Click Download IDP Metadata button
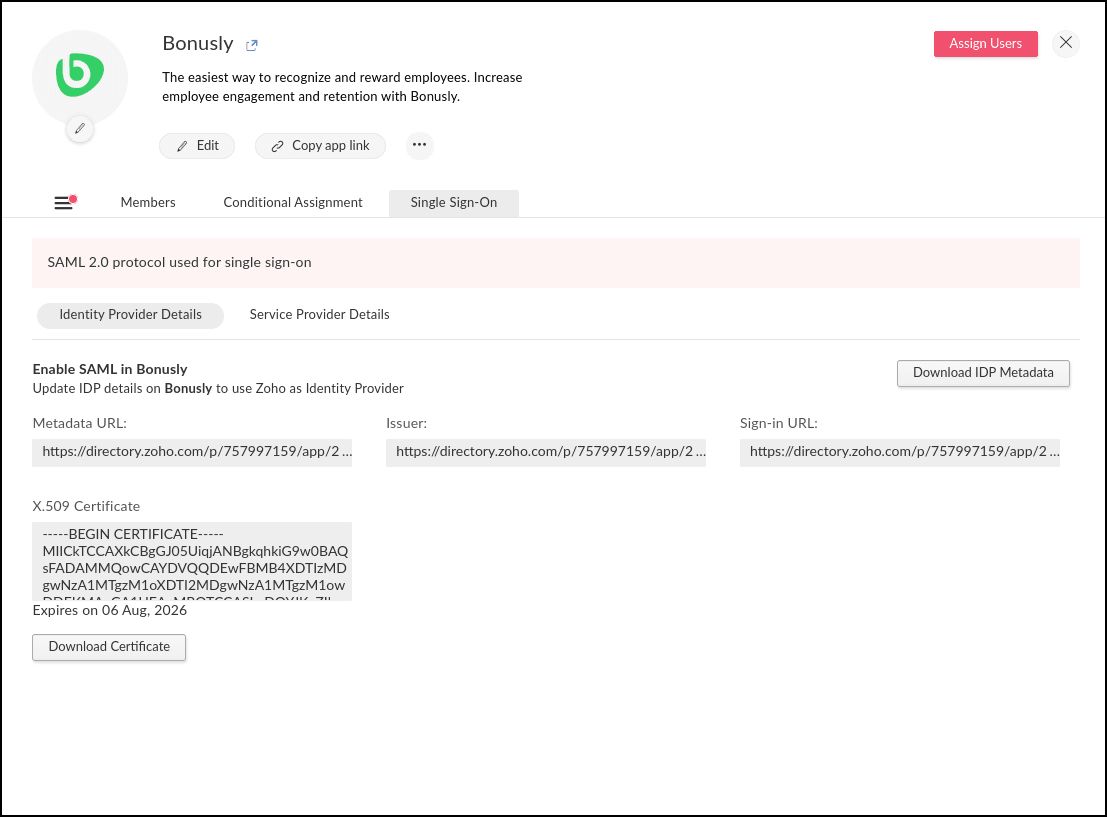1107x817 pixels. click(983, 373)
